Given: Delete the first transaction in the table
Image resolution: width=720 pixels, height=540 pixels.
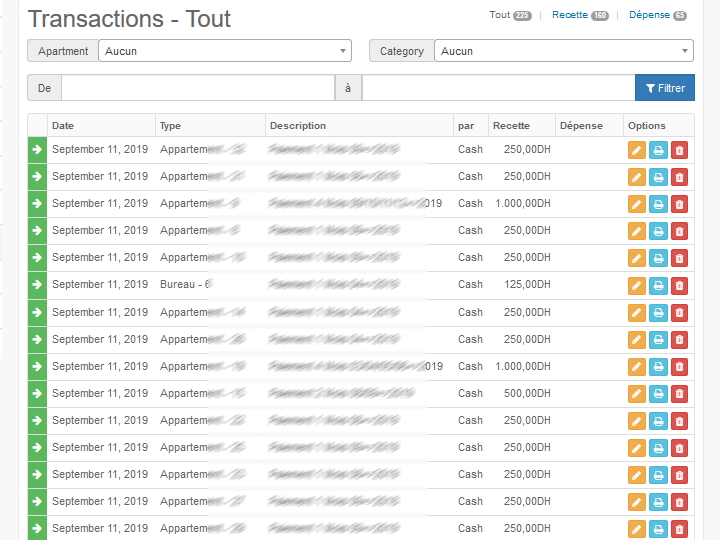Looking at the screenshot, I should click(x=680, y=150).
